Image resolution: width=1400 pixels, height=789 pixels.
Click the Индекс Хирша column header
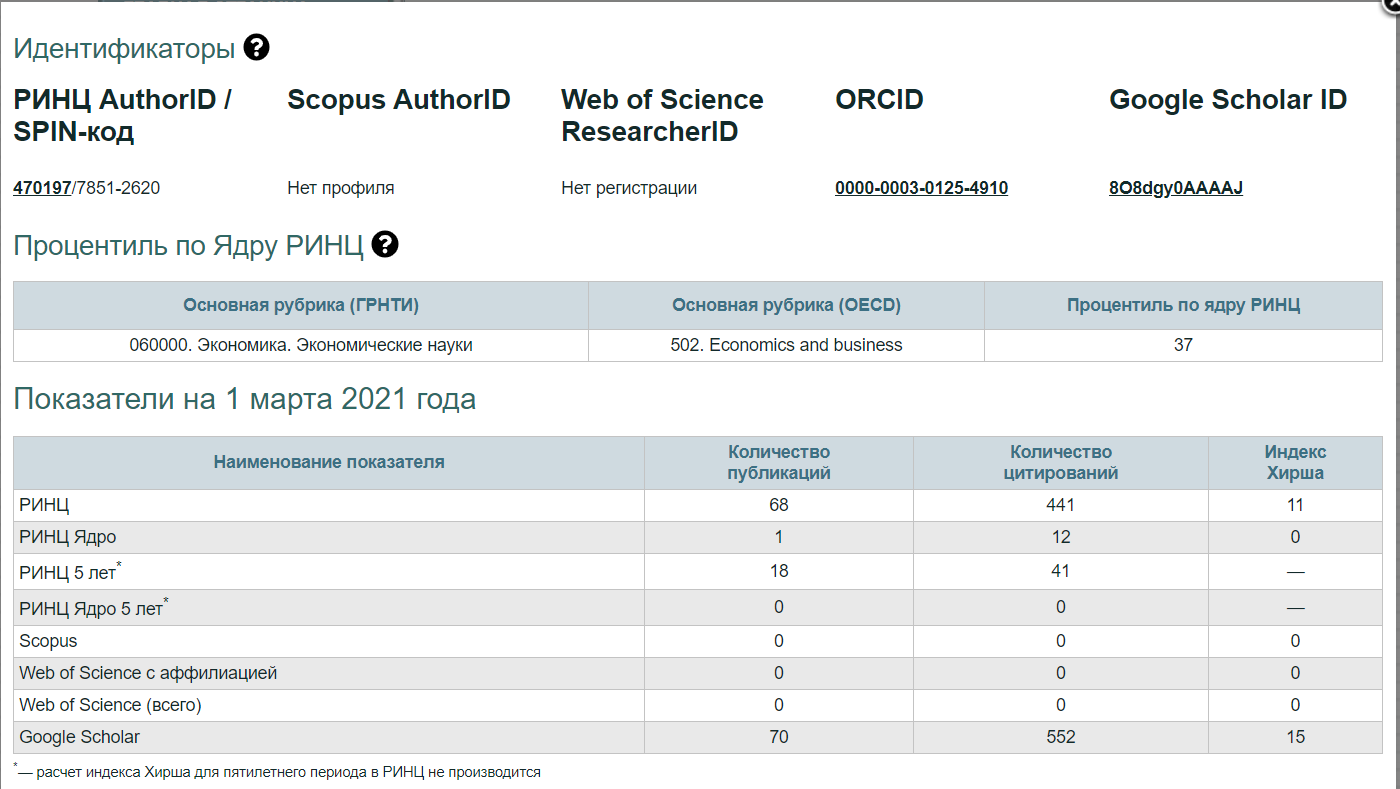1295,462
